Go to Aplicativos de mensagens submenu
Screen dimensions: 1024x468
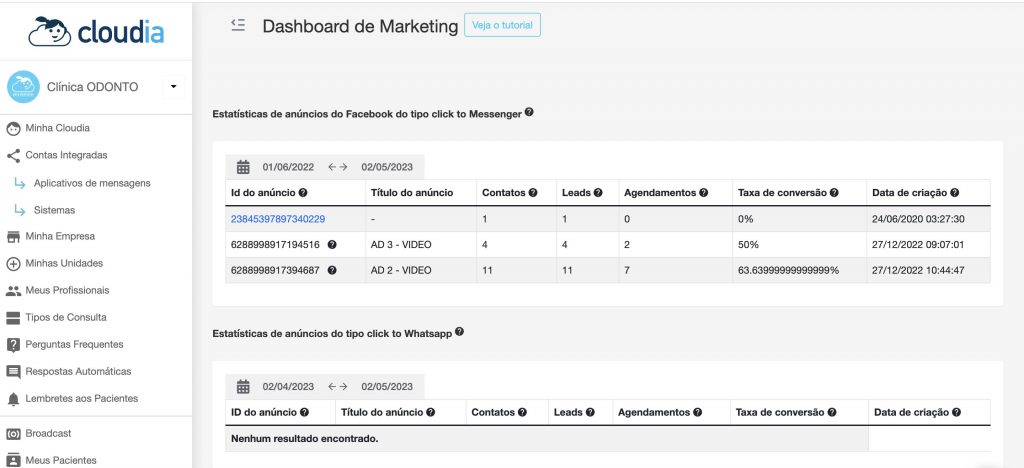(92, 183)
